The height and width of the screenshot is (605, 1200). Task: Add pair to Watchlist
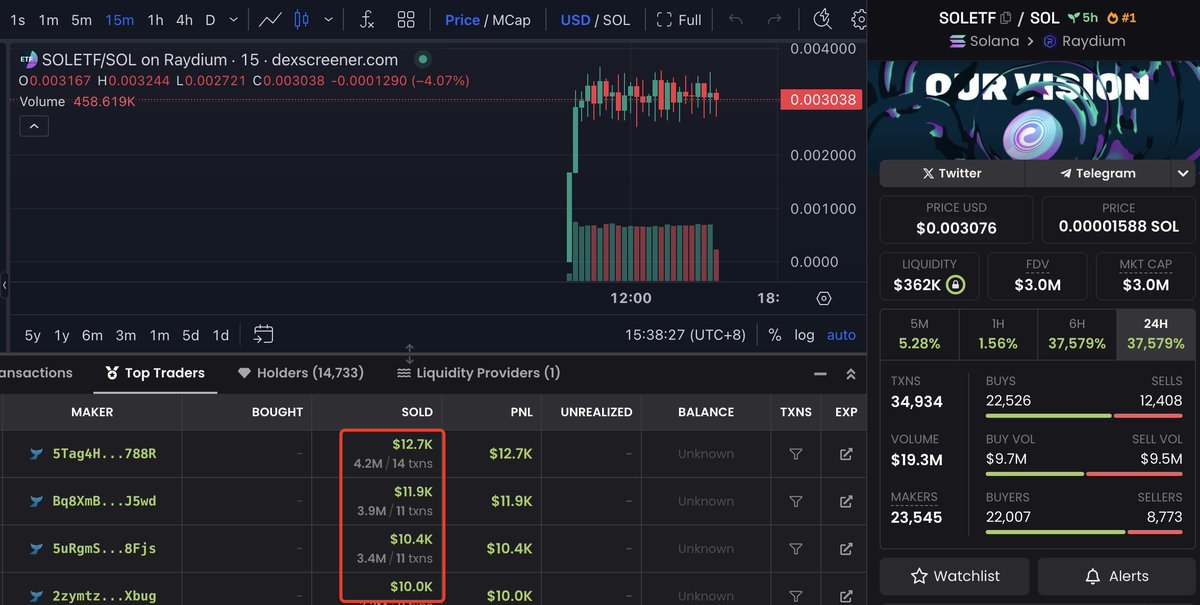(955, 576)
